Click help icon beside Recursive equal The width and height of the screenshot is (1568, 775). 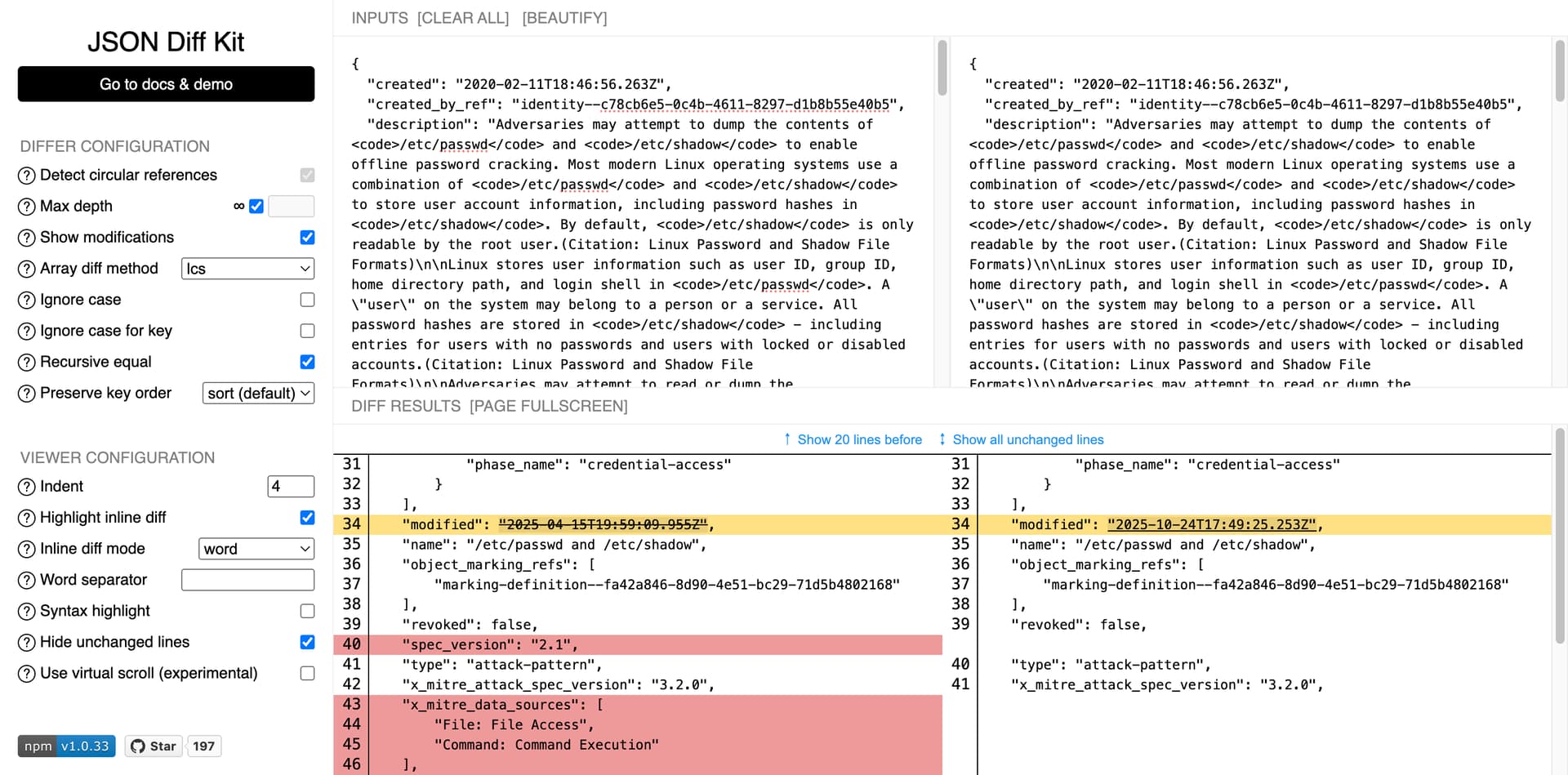click(27, 362)
